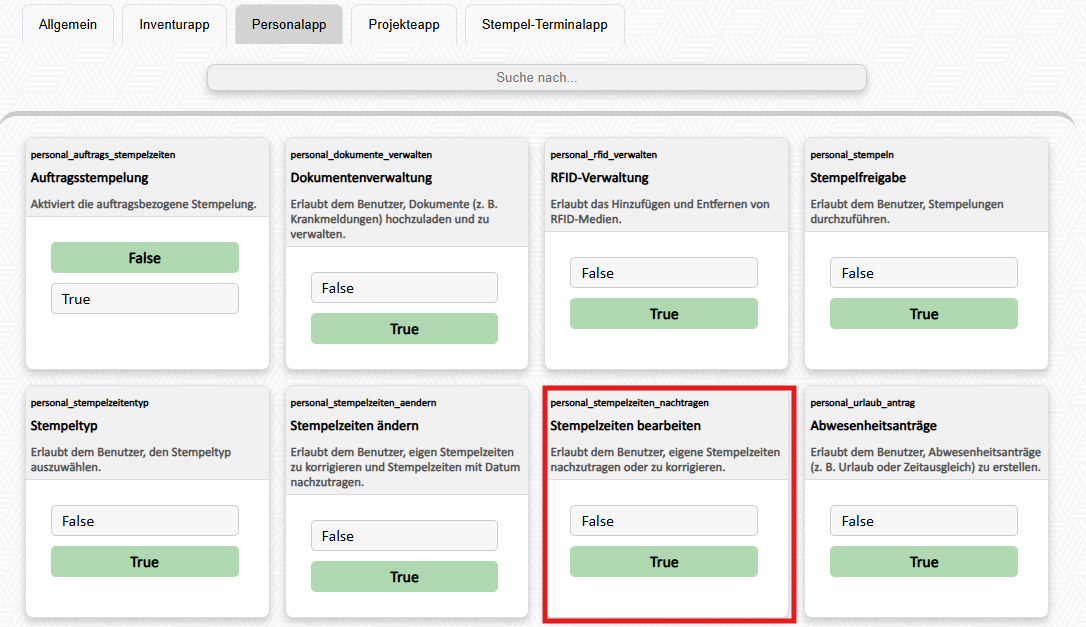Click the personal_rfid_verwalten key text

pyautogui.click(x=604, y=154)
